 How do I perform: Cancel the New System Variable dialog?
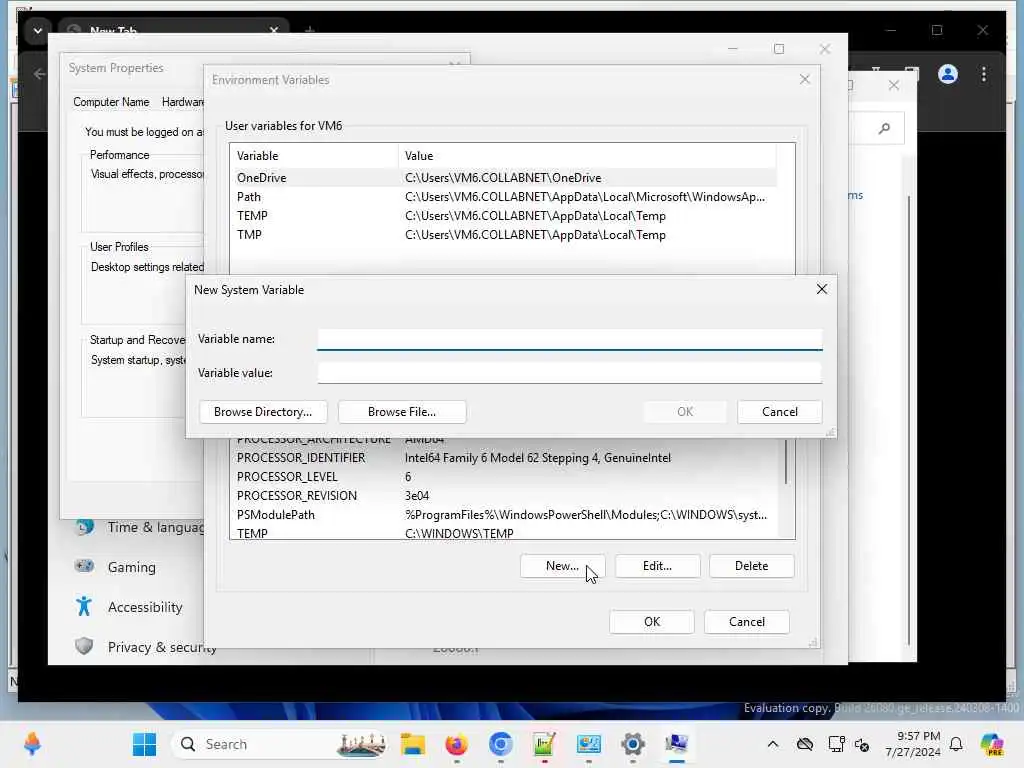tap(779, 412)
